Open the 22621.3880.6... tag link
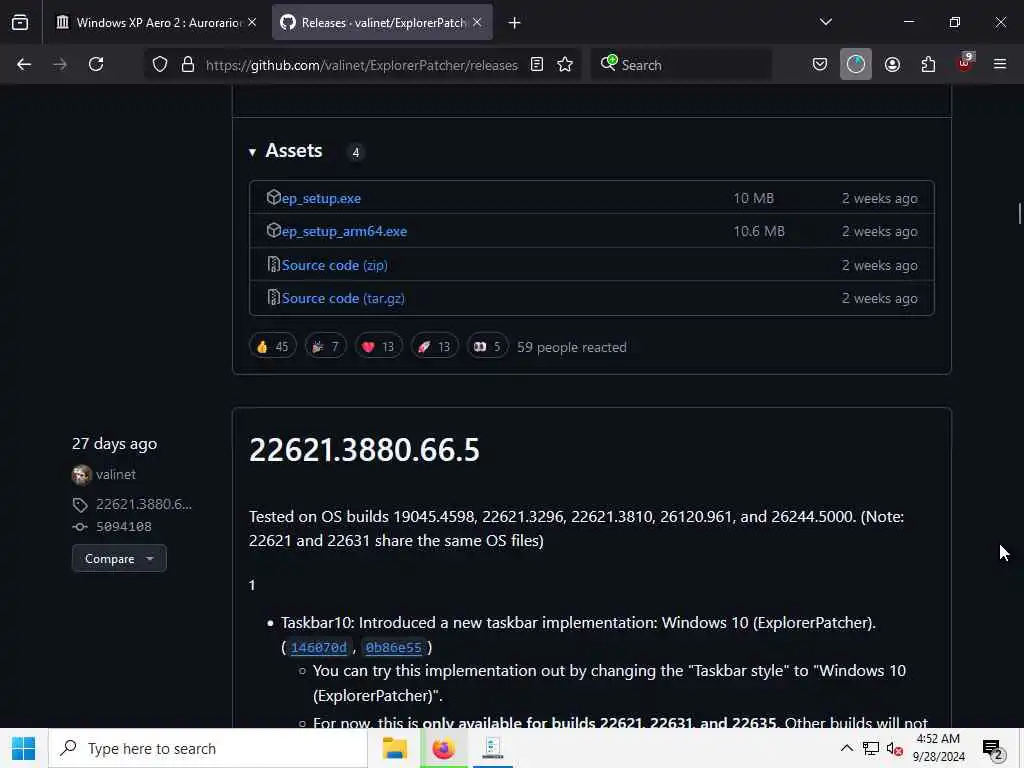The width and height of the screenshot is (1024, 768). pos(144,504)
